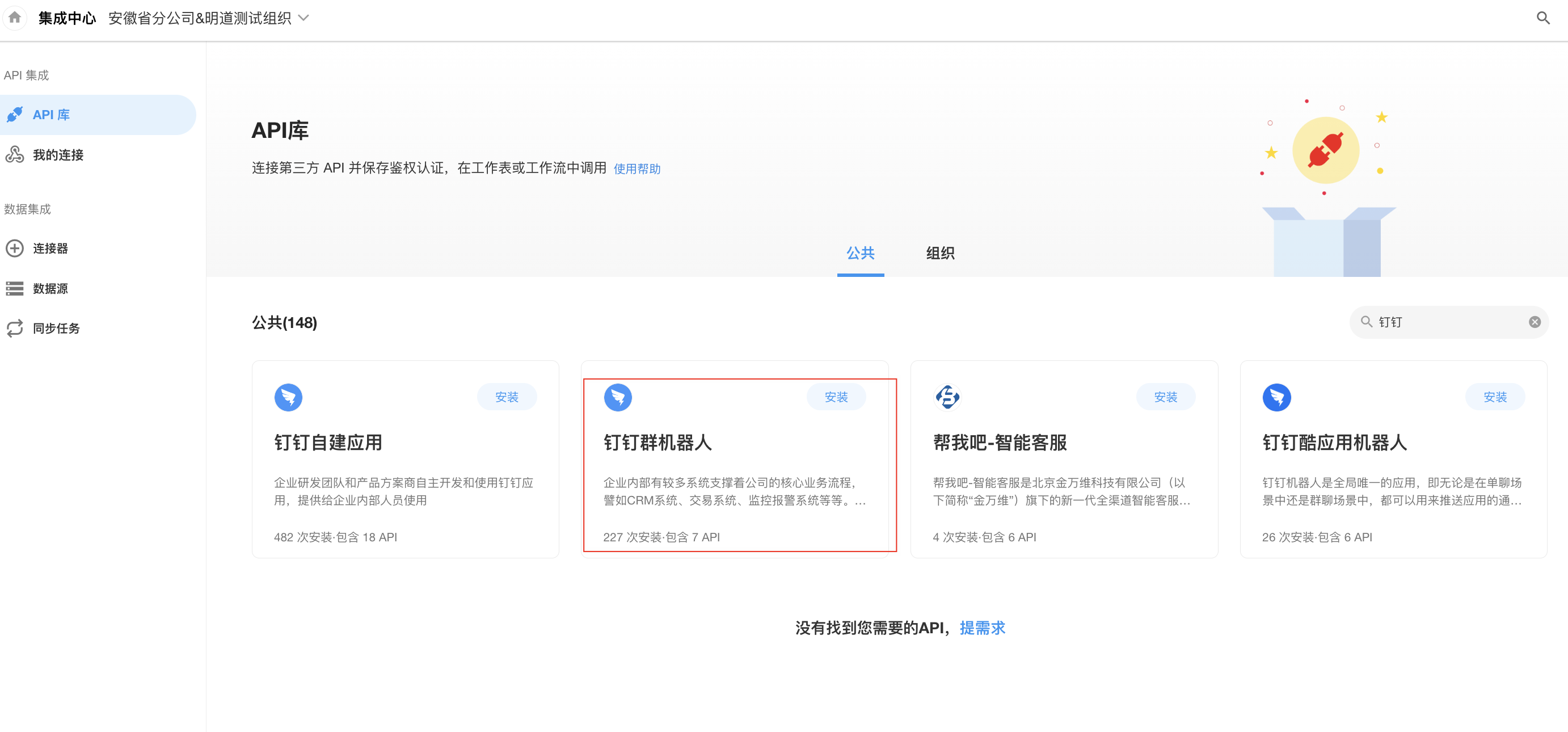The width and height of the screenshot is (1568, 732).
Task: Click the 提需求 link
Action: click(x=982, y=628)
